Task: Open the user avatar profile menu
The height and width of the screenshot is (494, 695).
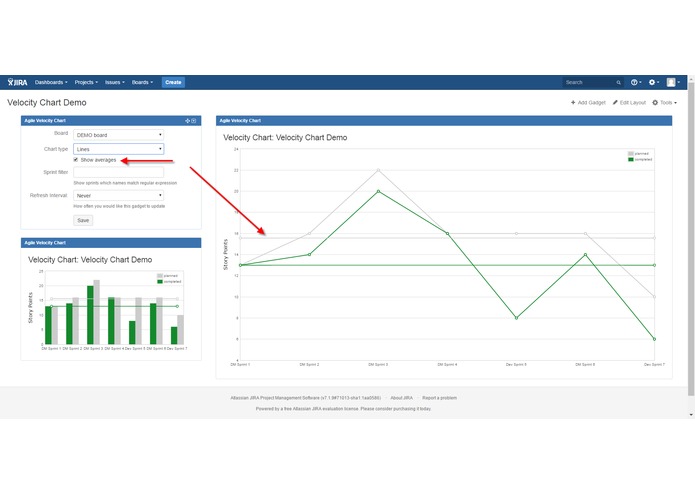Action: point(673,82)
